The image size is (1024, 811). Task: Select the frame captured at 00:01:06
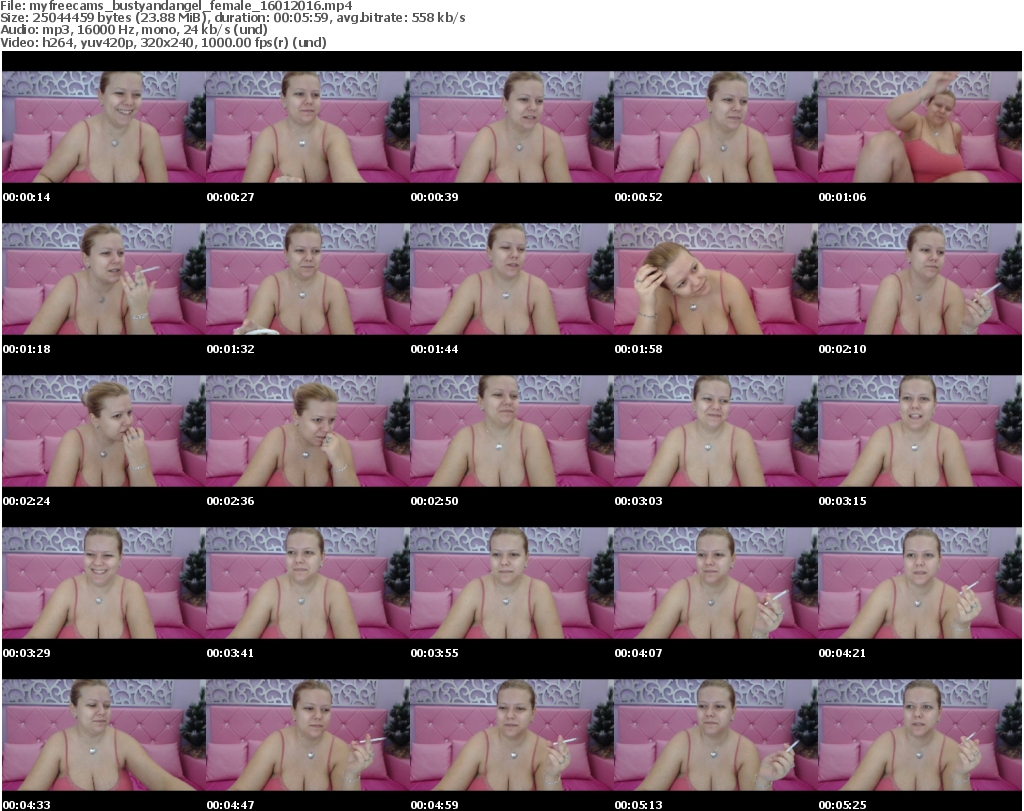click(x=919, y=127)
